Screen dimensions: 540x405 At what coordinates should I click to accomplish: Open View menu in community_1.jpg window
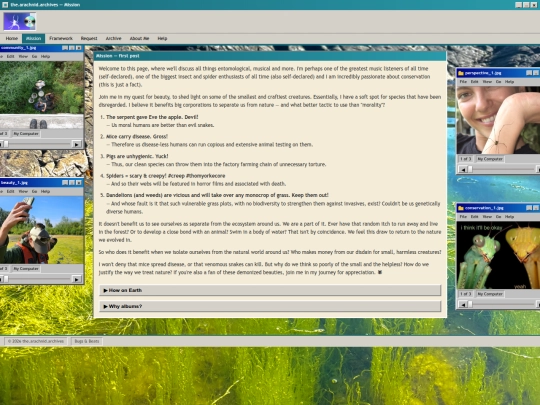(x=23, y=56)
